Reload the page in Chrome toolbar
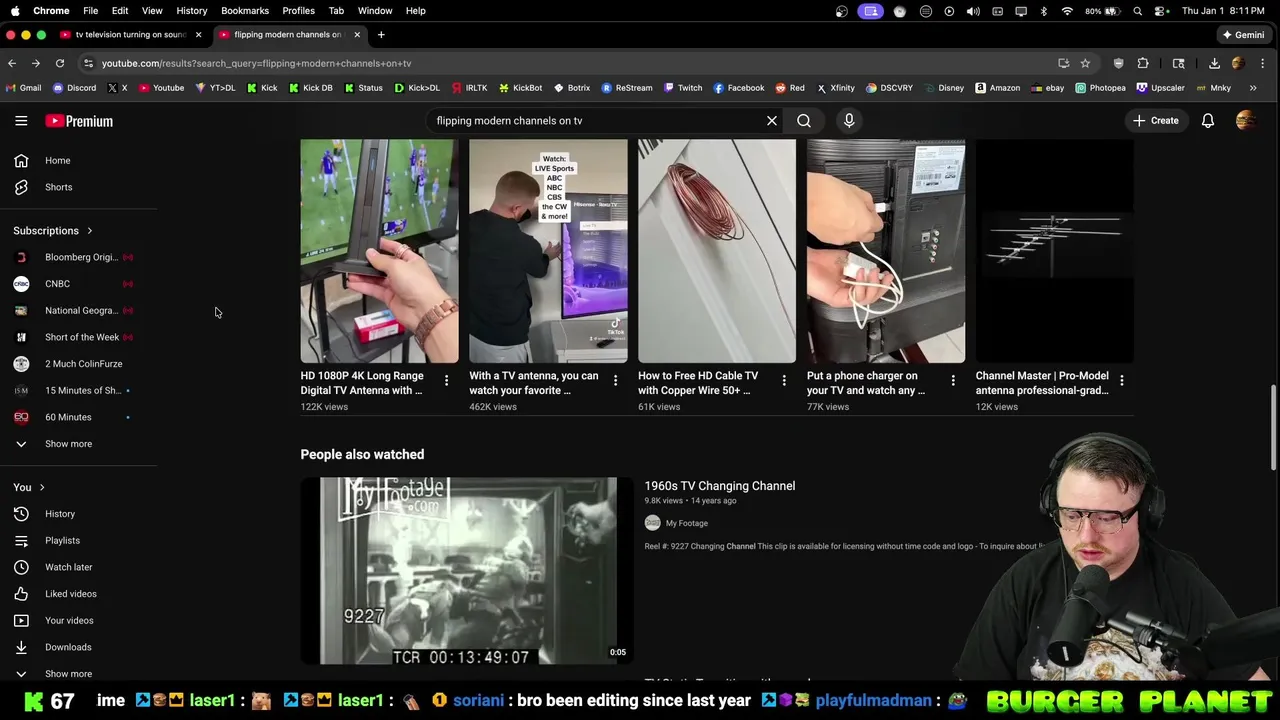The width and height of the screenshot is (1280, 720). [x=60, y=63]
